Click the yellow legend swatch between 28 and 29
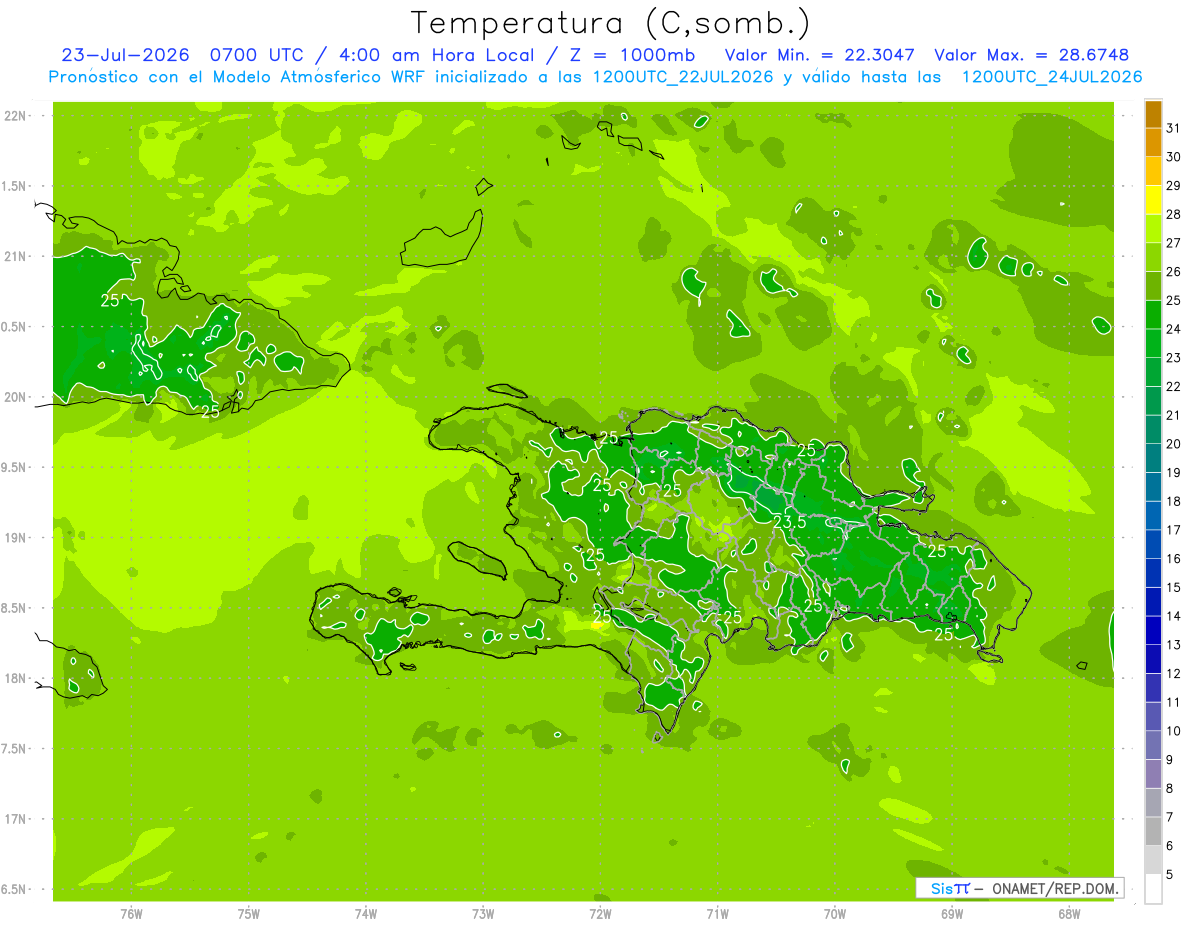The height and width of the screenshot is (927, 1200). coord(1153,200)
